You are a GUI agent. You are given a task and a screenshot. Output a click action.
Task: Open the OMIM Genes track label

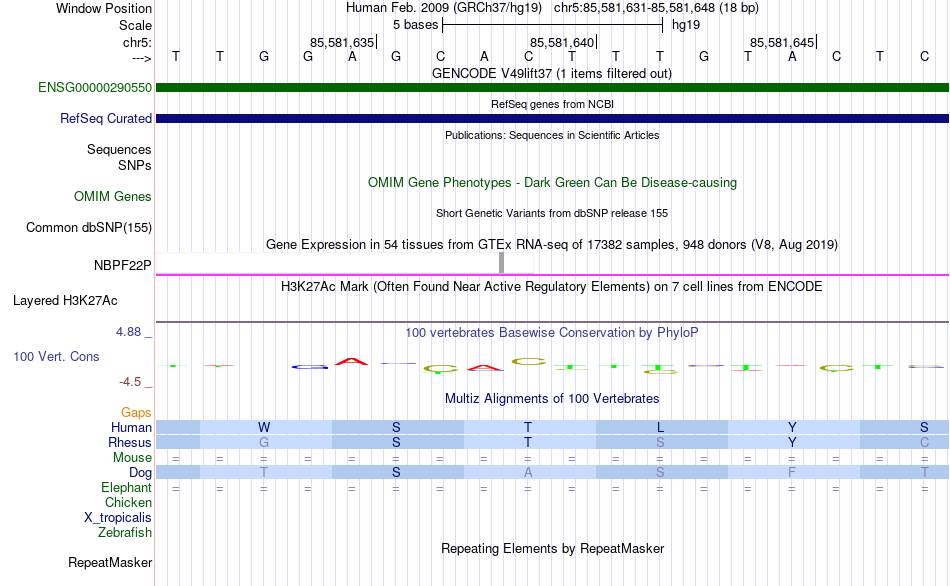pyautogui.click(x=112, y=196)
